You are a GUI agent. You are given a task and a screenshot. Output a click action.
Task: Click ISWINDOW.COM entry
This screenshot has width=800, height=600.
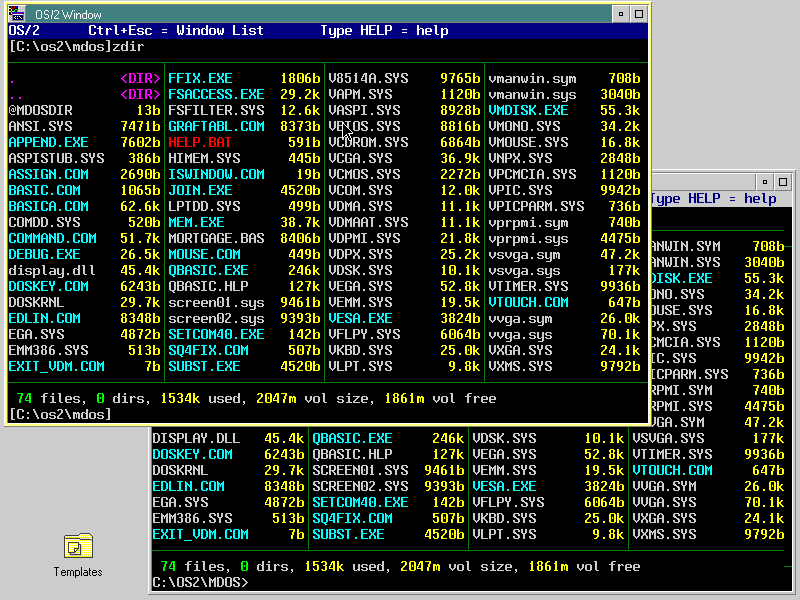(216, 174)
